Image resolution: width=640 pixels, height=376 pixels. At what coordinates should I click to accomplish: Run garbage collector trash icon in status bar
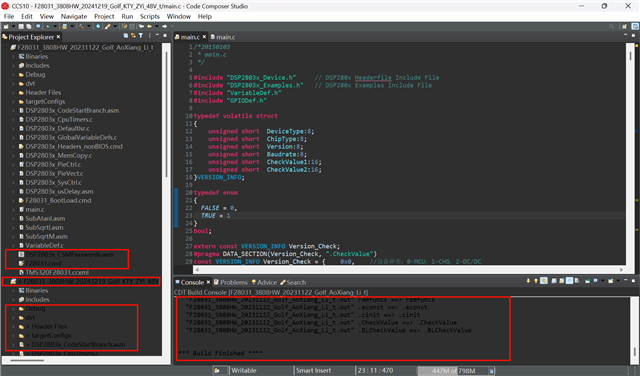point(491,371)
